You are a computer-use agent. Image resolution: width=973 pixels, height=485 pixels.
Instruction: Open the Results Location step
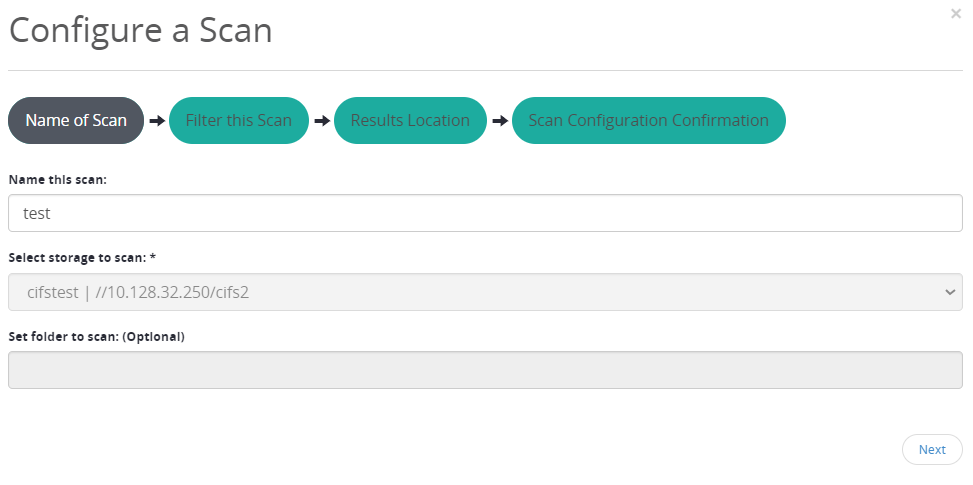(410, 120)
